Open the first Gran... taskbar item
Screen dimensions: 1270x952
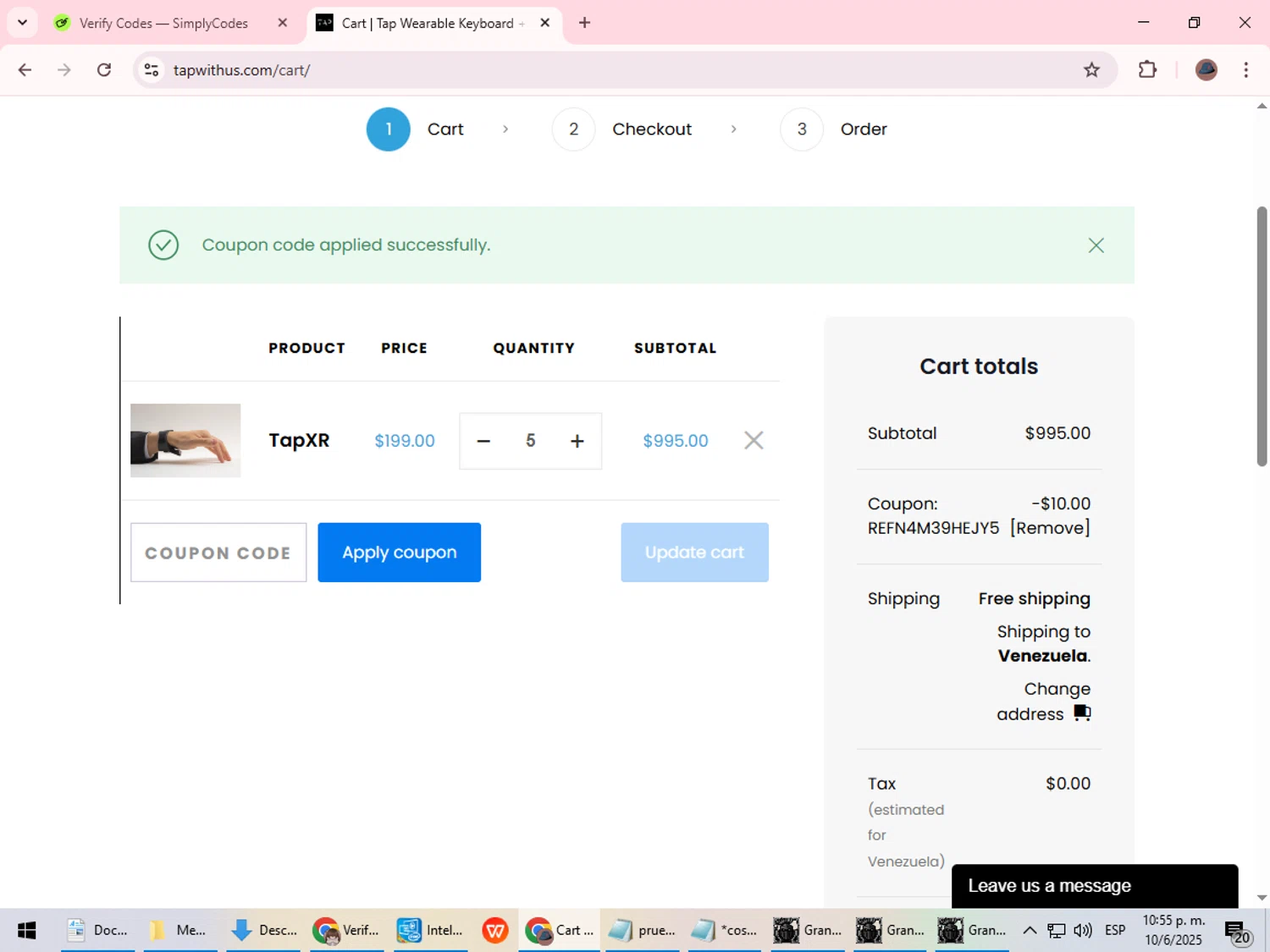pyautogui.click(x=807, y=931)
